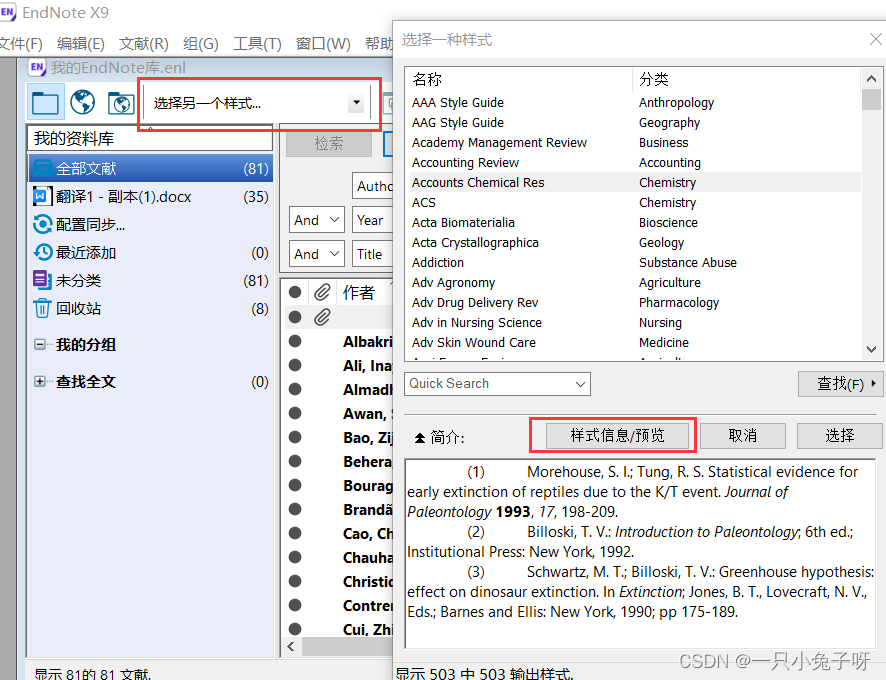Open the Year field selector
This screenshot has height=680, width=886.
click(372, 220)
